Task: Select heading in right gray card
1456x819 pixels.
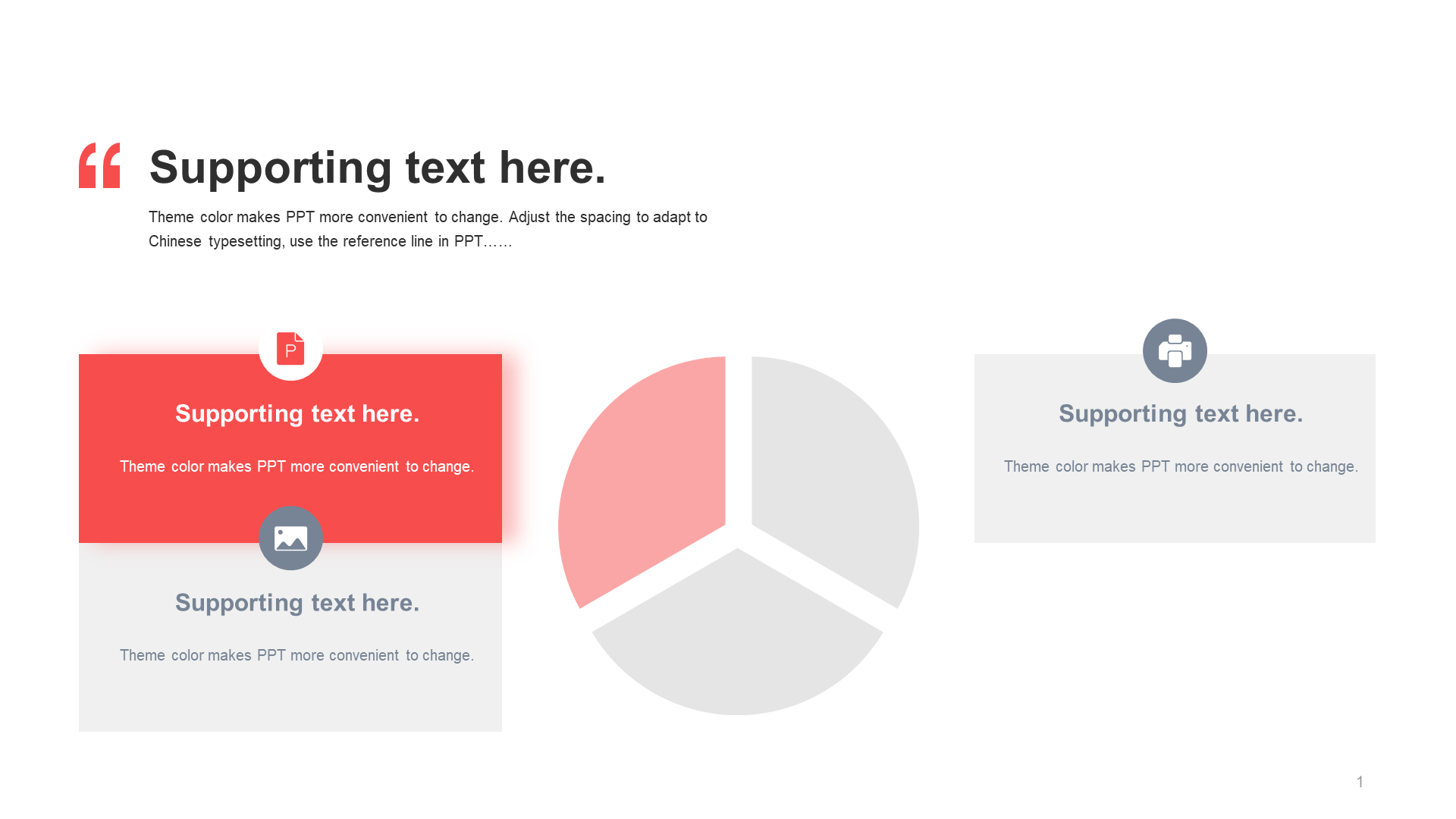Action: [1181, 413]
